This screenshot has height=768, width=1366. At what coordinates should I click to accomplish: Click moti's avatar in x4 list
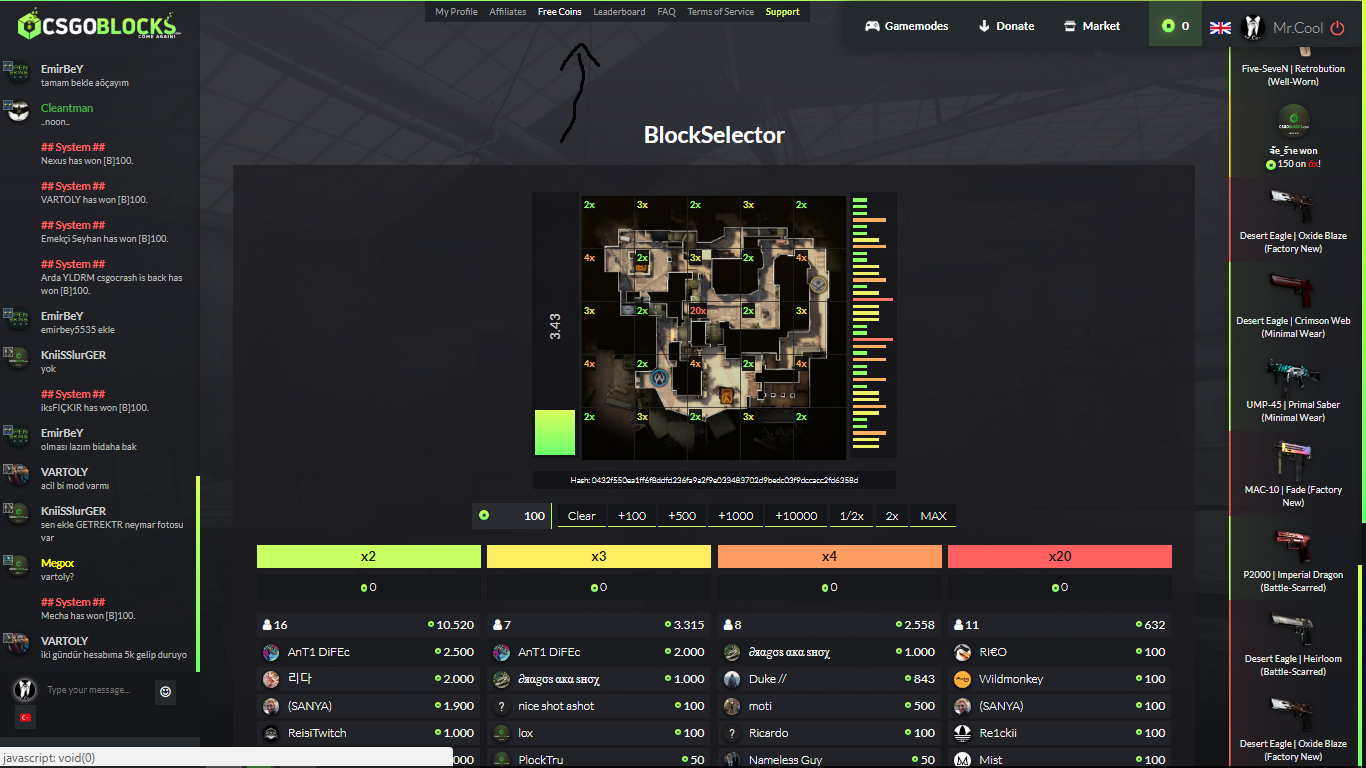[732, 706]
